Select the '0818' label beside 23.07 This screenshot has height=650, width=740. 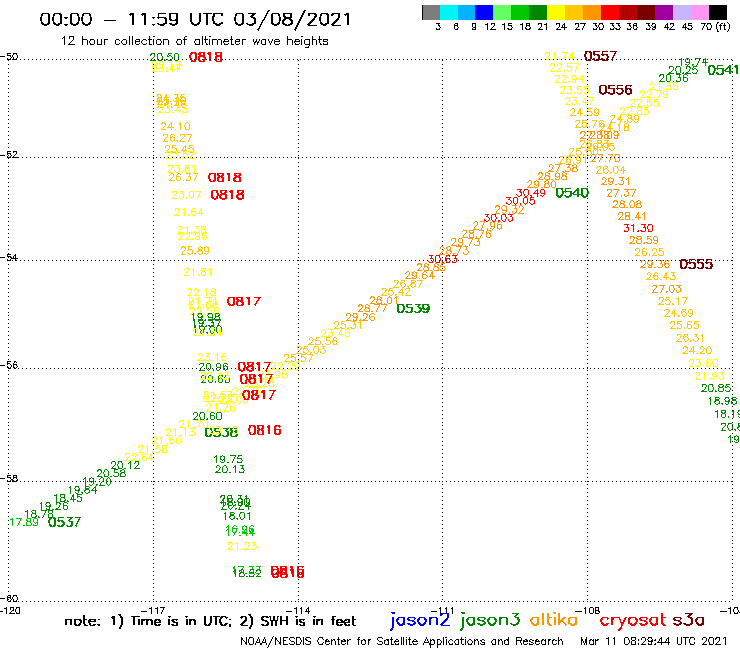click(x=227, y=195)
